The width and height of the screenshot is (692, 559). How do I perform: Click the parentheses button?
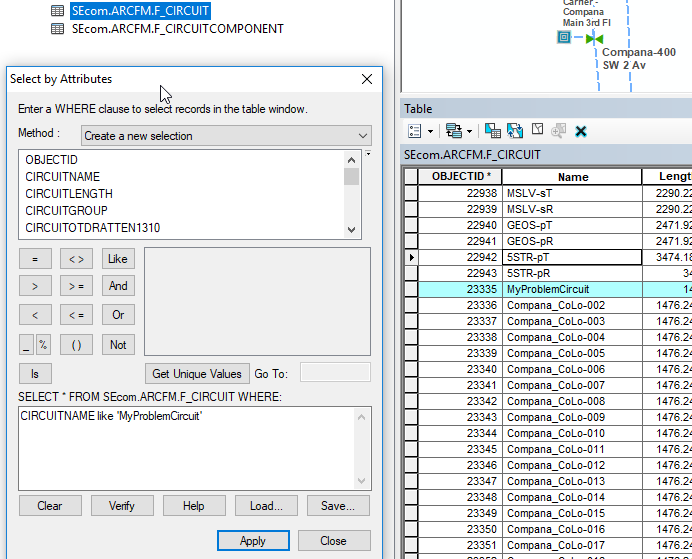pyautogui.click(x=76, y=345)
